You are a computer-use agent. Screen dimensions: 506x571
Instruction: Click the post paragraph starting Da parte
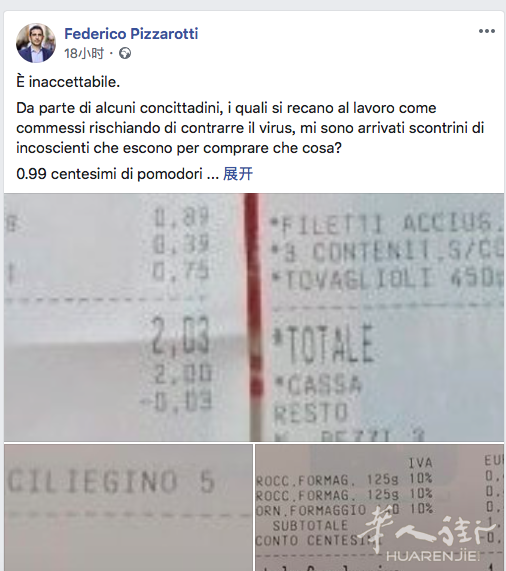pos(250,128)
